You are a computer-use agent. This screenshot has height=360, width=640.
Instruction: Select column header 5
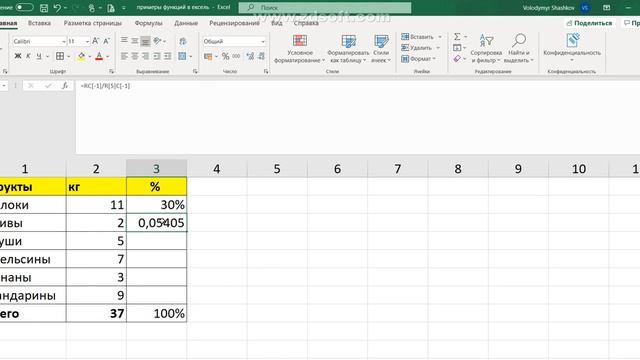click(277, 169)
